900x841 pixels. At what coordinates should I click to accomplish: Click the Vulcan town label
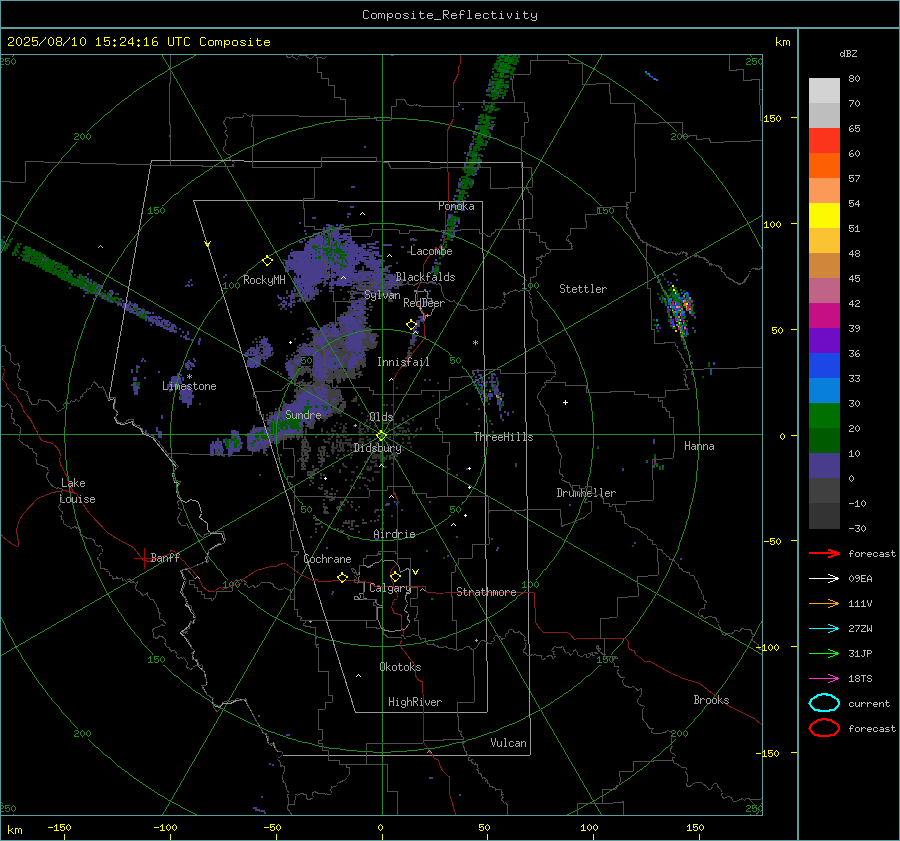click(508, 743)
